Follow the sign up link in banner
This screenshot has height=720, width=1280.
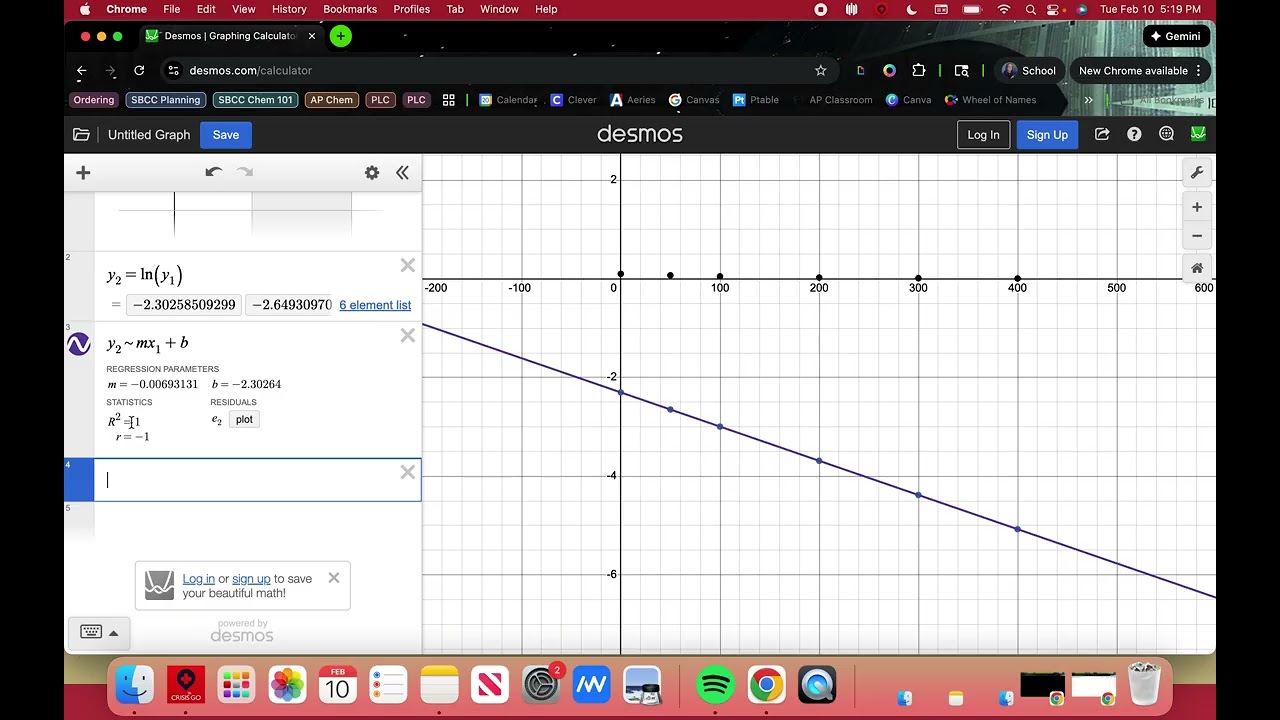tap(251, 579)
